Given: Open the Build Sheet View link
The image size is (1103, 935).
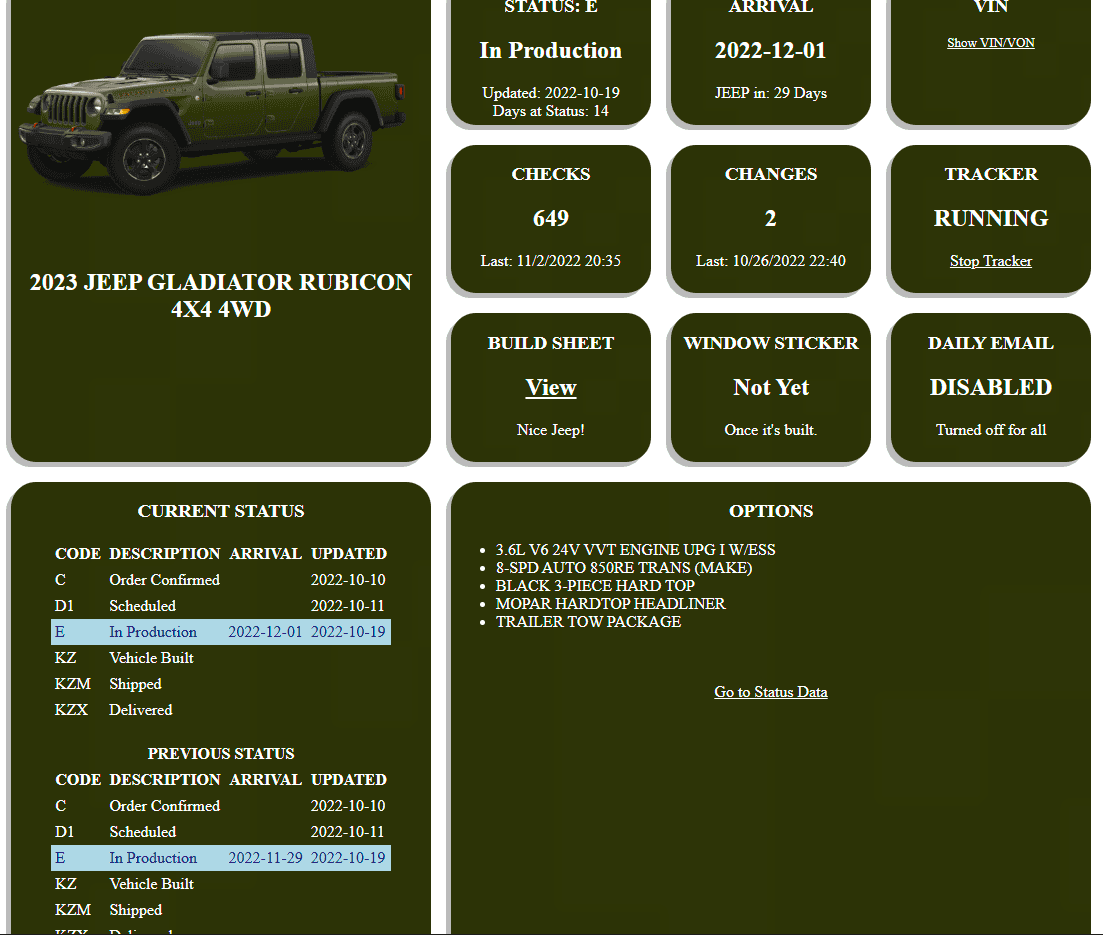Looking at the screenshot, I should (x=551, y=388).
